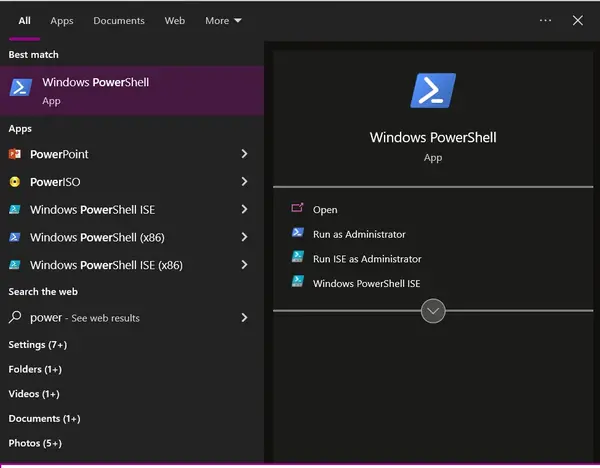600x468 pixels.
Task: Expand the PowerPoint result chevron
Action: [244, 154]
